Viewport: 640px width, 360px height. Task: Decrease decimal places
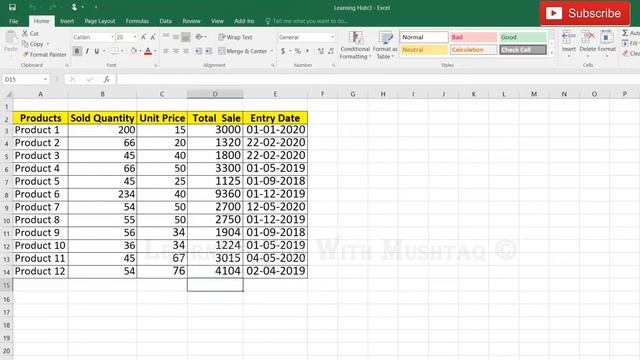tap(331, 51)
